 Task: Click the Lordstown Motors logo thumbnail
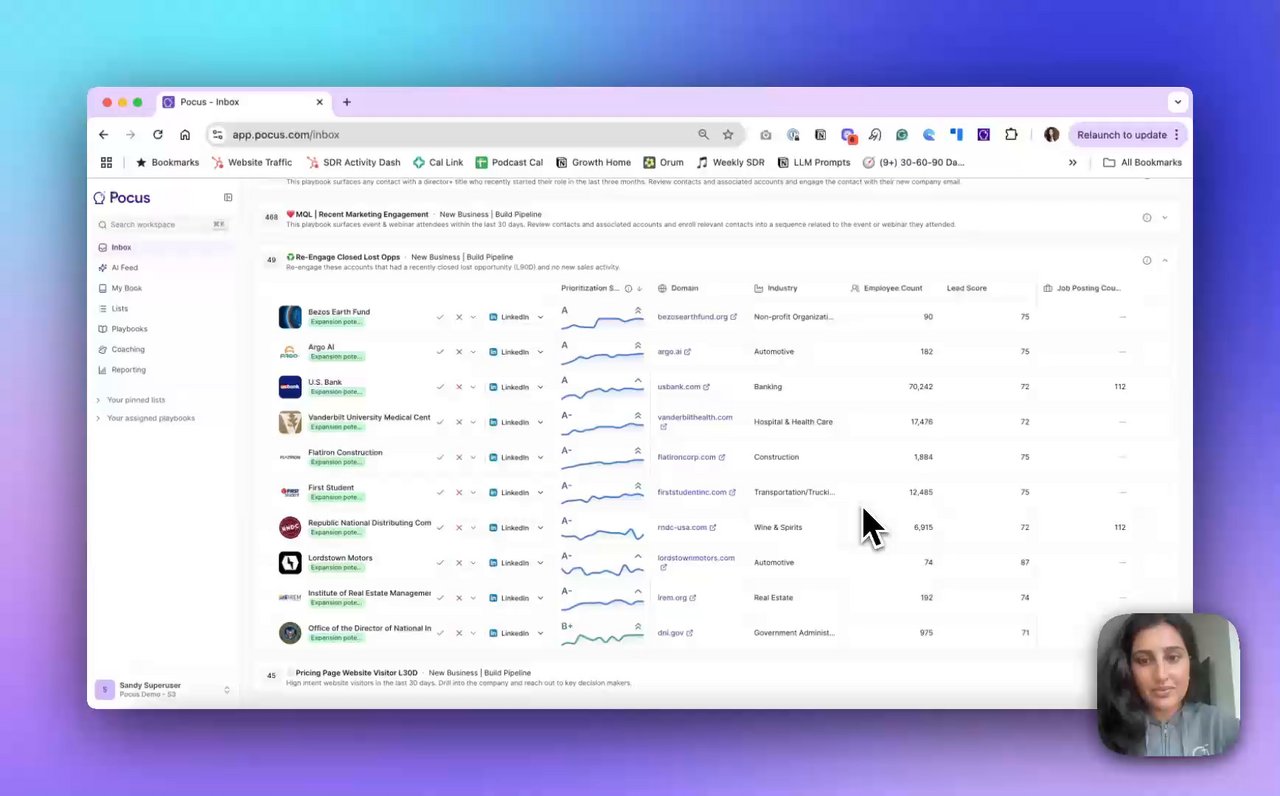pos(290,563)
